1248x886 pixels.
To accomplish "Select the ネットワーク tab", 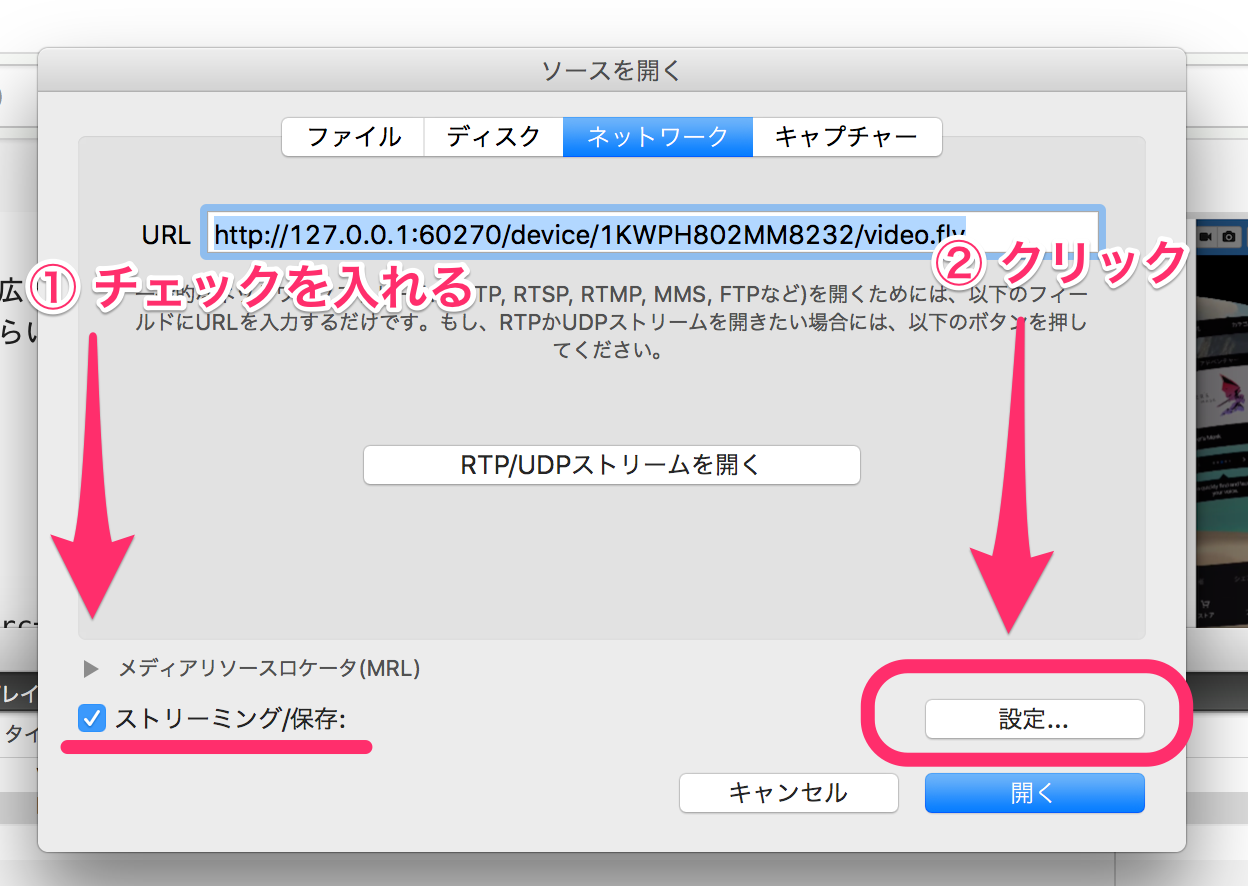I will point(657,137).
